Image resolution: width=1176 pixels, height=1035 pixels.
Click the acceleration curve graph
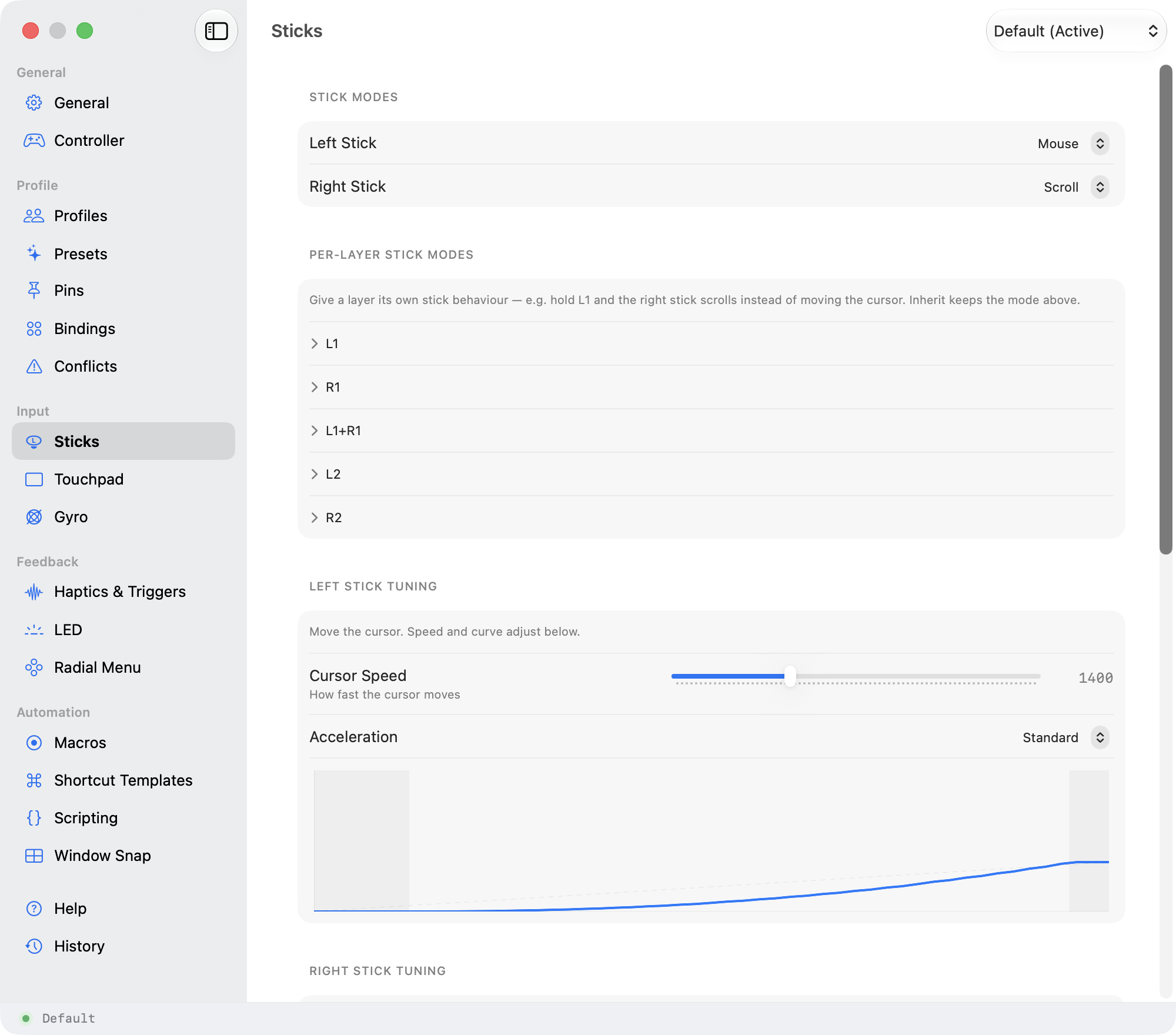711,841
